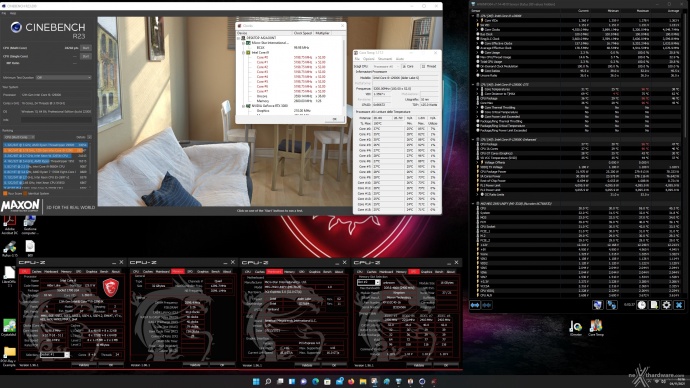Viewport: 690px width, 388px height.
Task: Open Minimum Test Duration dropdown
Action: point(64,77)
